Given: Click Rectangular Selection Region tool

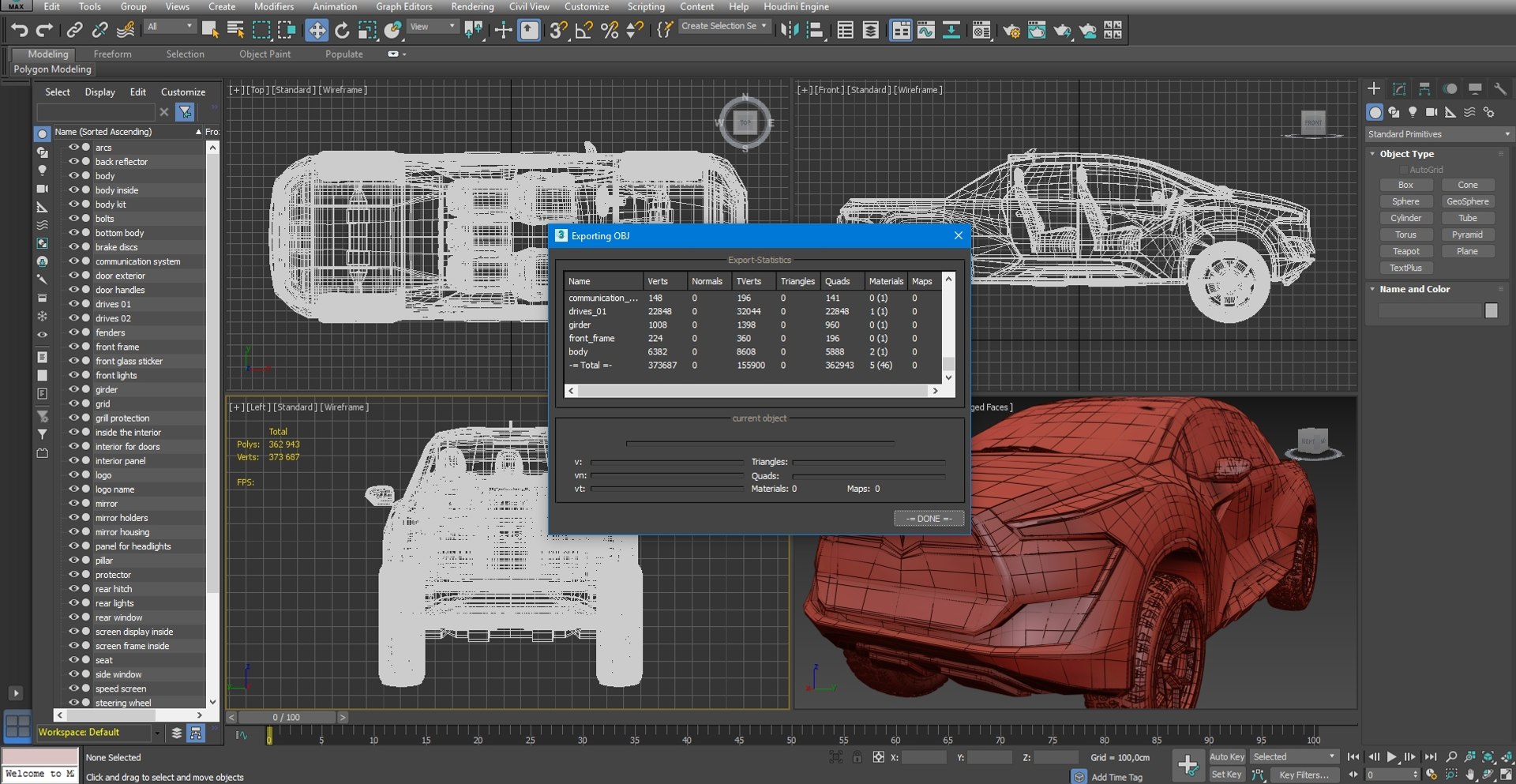Looking at the screenshot, I should (x=261, y=30).
